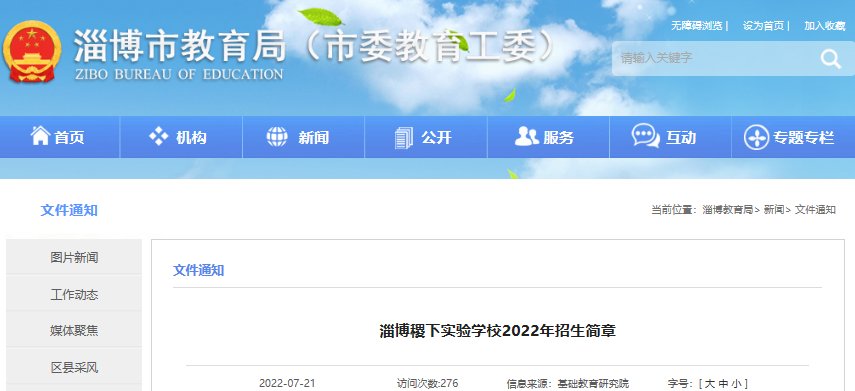The width and height of the screenshot is (855, 391).
Task: Open the 专题专栏 navigation item
Action: pyautogui.click(x=793, y=137)
